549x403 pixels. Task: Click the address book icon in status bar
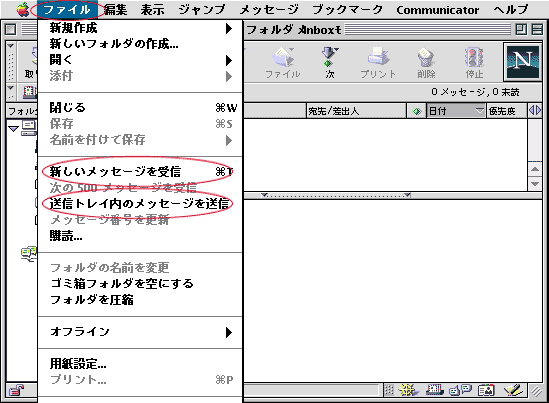(486, 390)
